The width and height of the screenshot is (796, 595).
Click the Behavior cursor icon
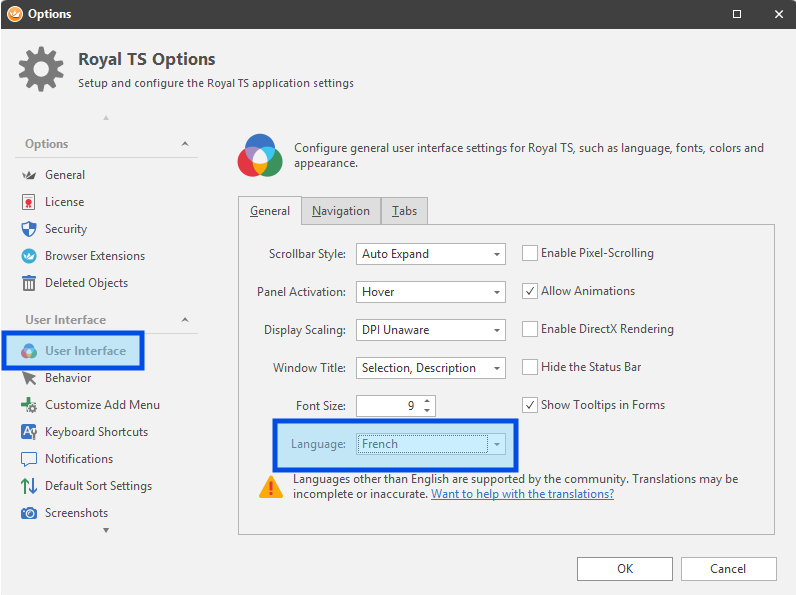coord(29,378)
